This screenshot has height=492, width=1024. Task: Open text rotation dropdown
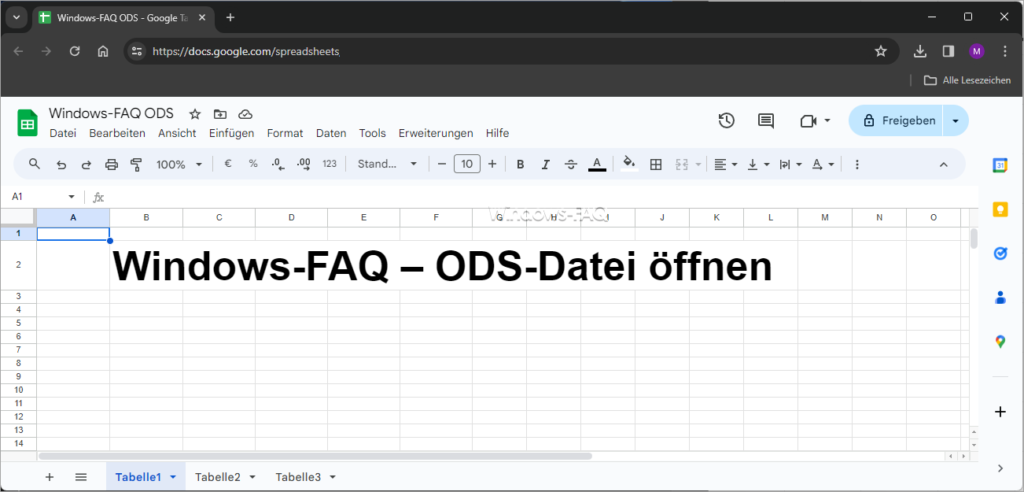pos(823,165)
